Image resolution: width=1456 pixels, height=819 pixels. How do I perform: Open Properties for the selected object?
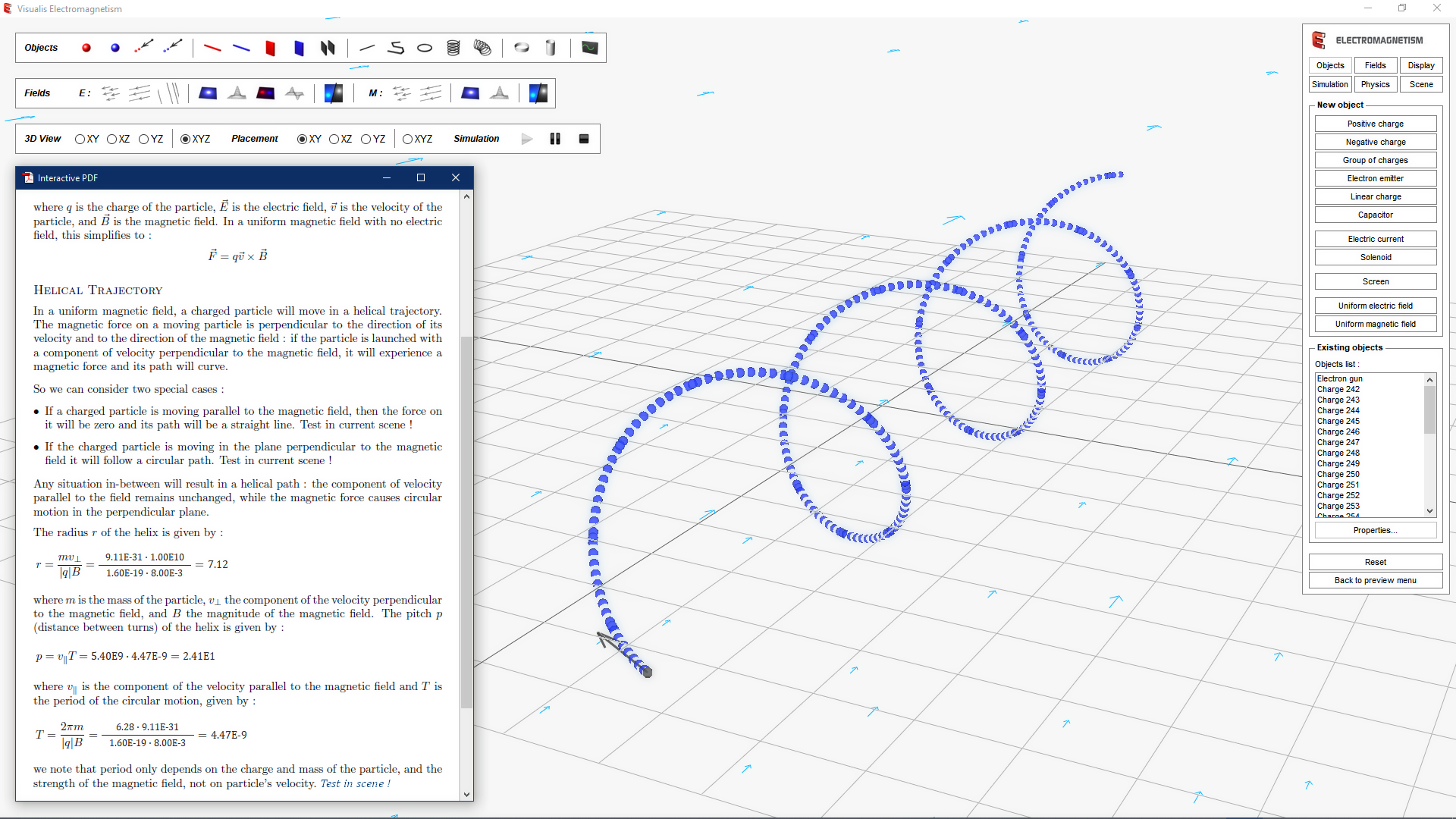tap(1374, 530)
